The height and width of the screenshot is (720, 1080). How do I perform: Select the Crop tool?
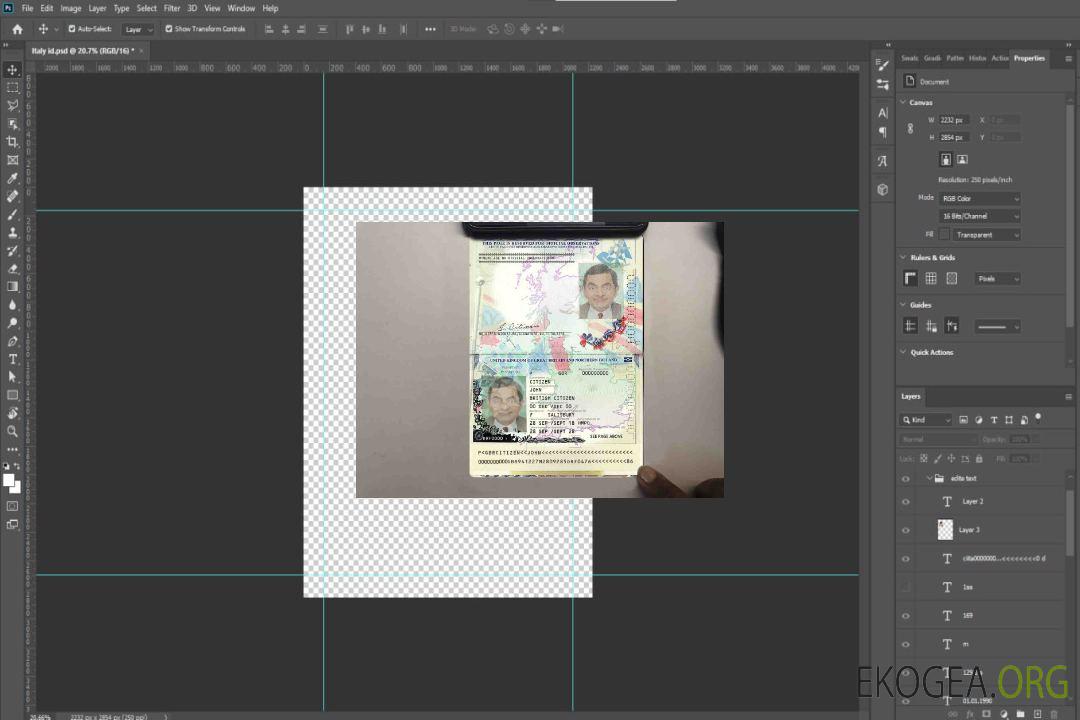pyautogui.click(x=13, y=142)
